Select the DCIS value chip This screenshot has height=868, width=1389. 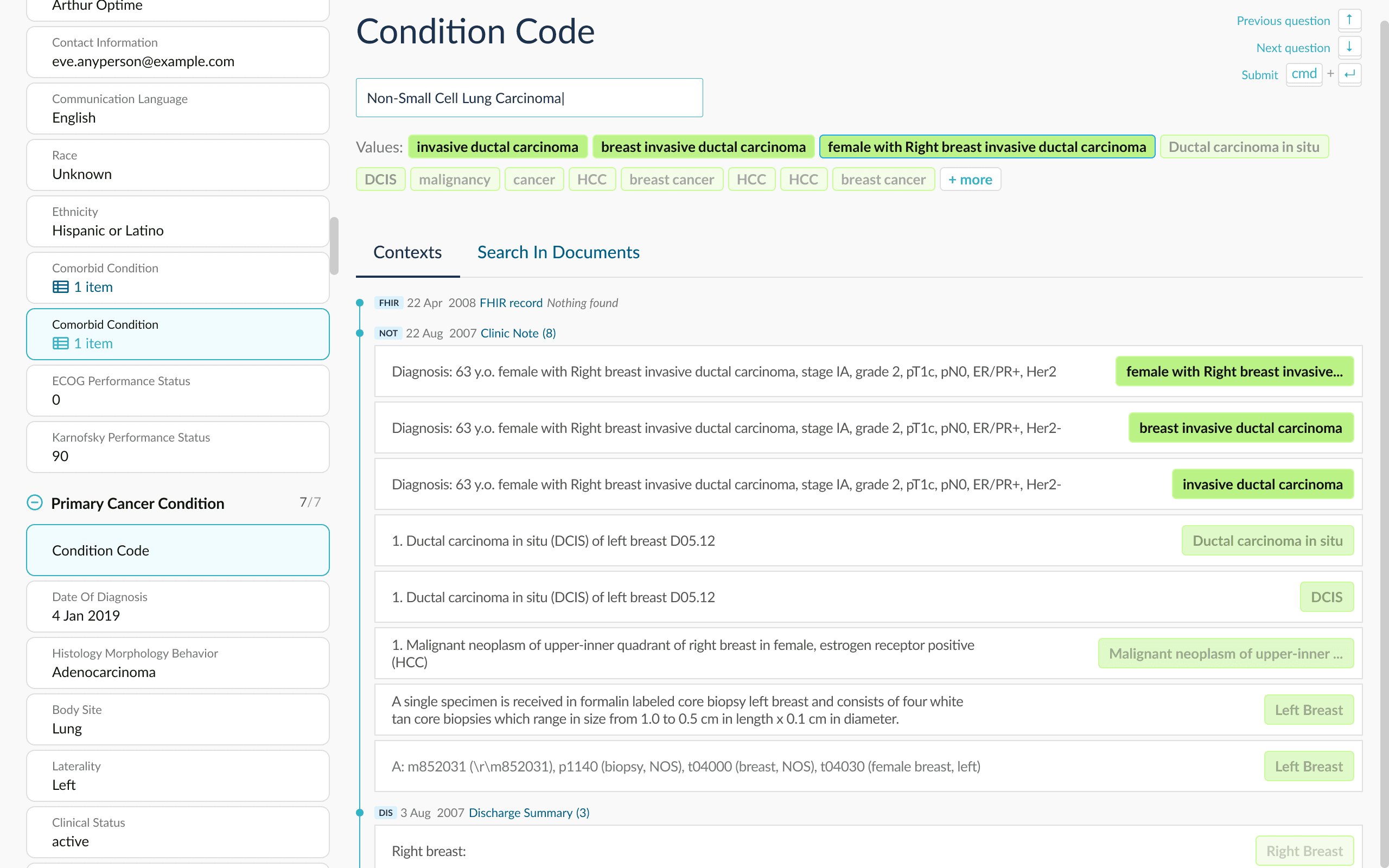380,179
